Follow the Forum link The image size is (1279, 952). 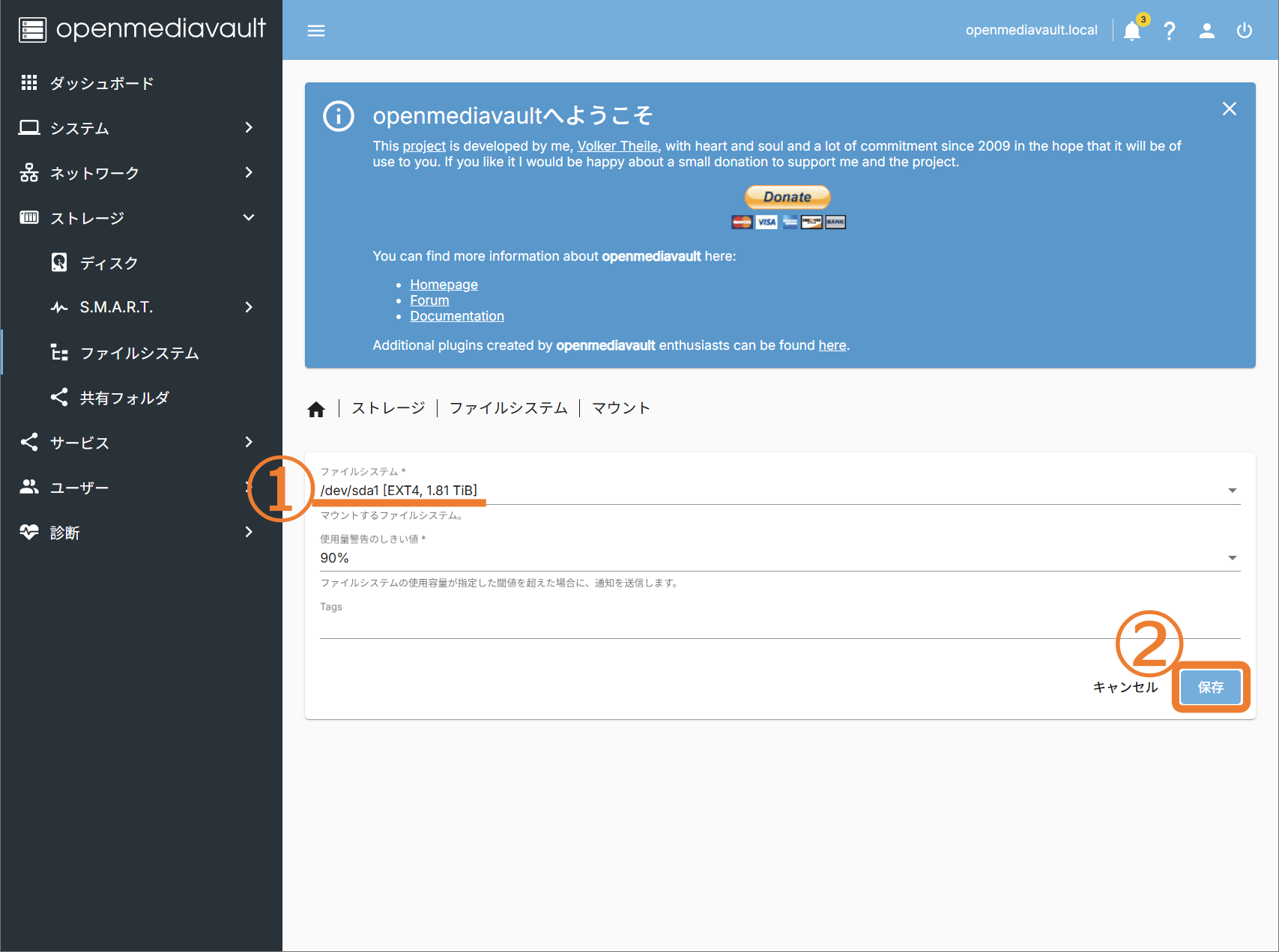[429, 300]
